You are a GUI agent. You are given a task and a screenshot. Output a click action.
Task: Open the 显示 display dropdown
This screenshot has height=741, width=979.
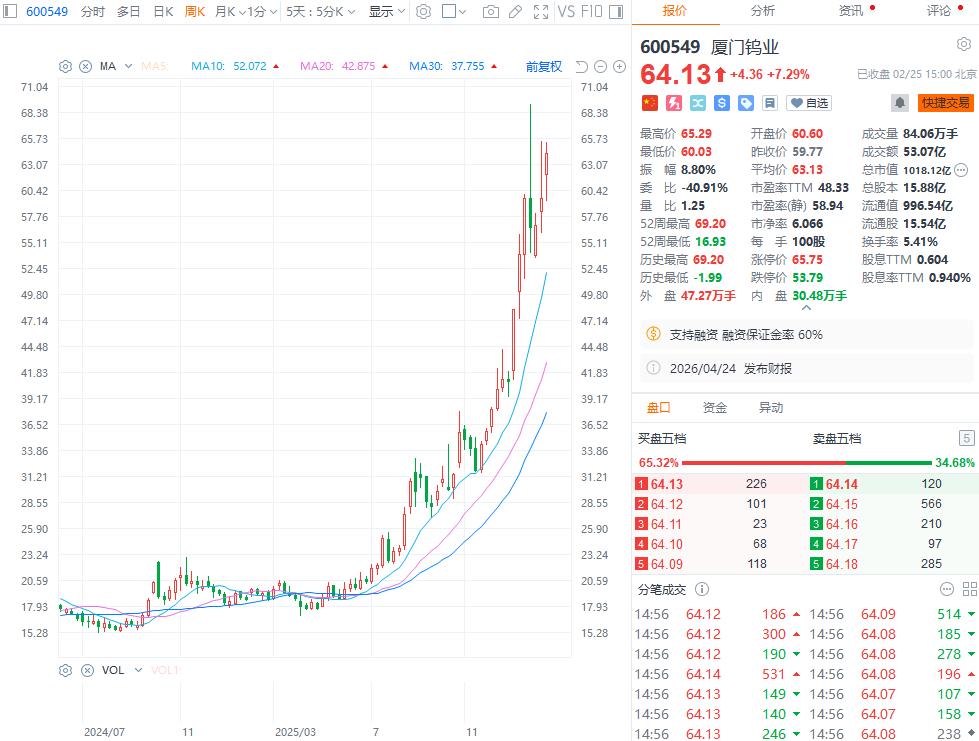coord(386,11)
